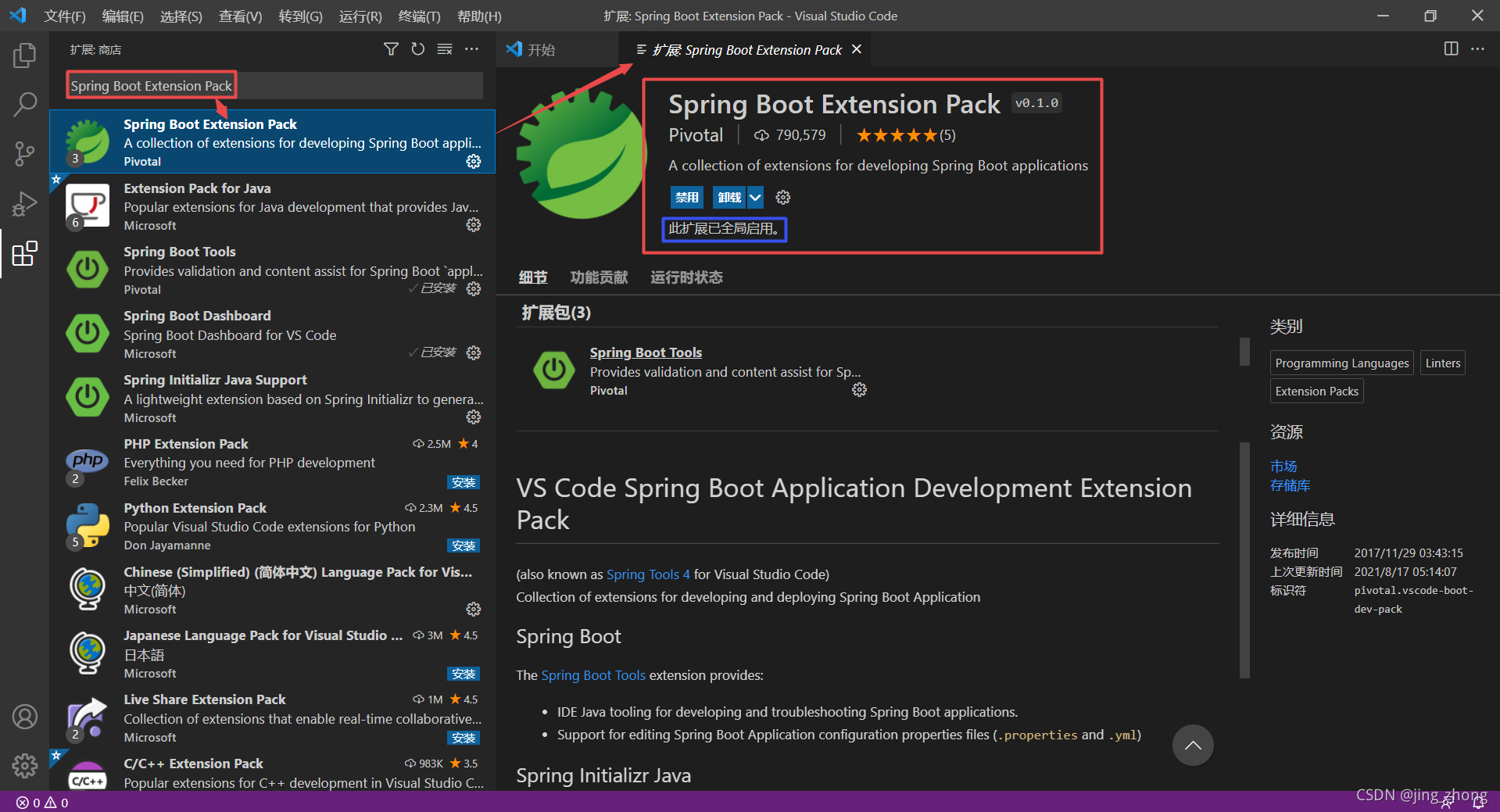Open editor more actions ellipsis
This screenshot has height=812, width=1500.
click(x=1477, y=49)
